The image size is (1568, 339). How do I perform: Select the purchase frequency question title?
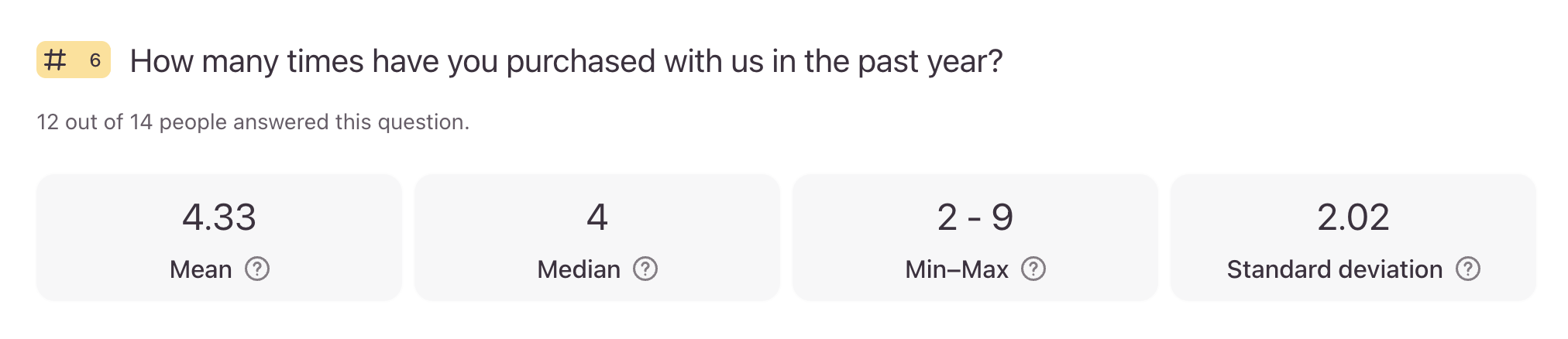(566, 61)
